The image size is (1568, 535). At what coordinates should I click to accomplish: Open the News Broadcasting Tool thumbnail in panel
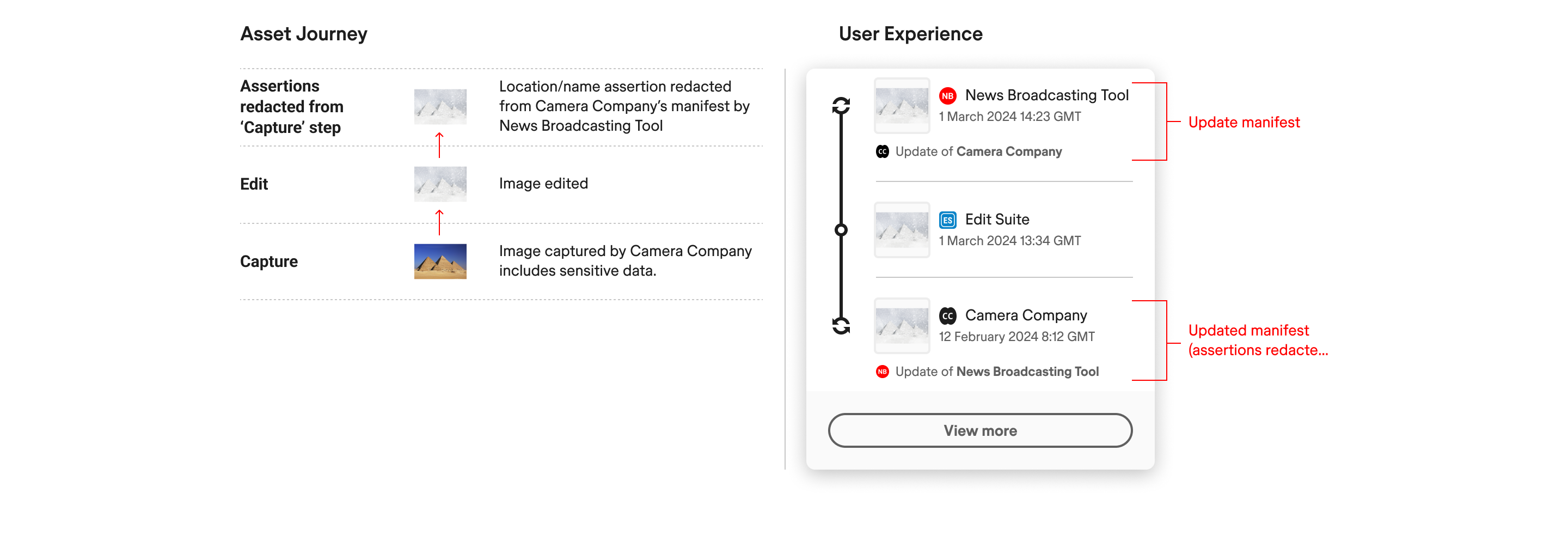click(902, 105)
